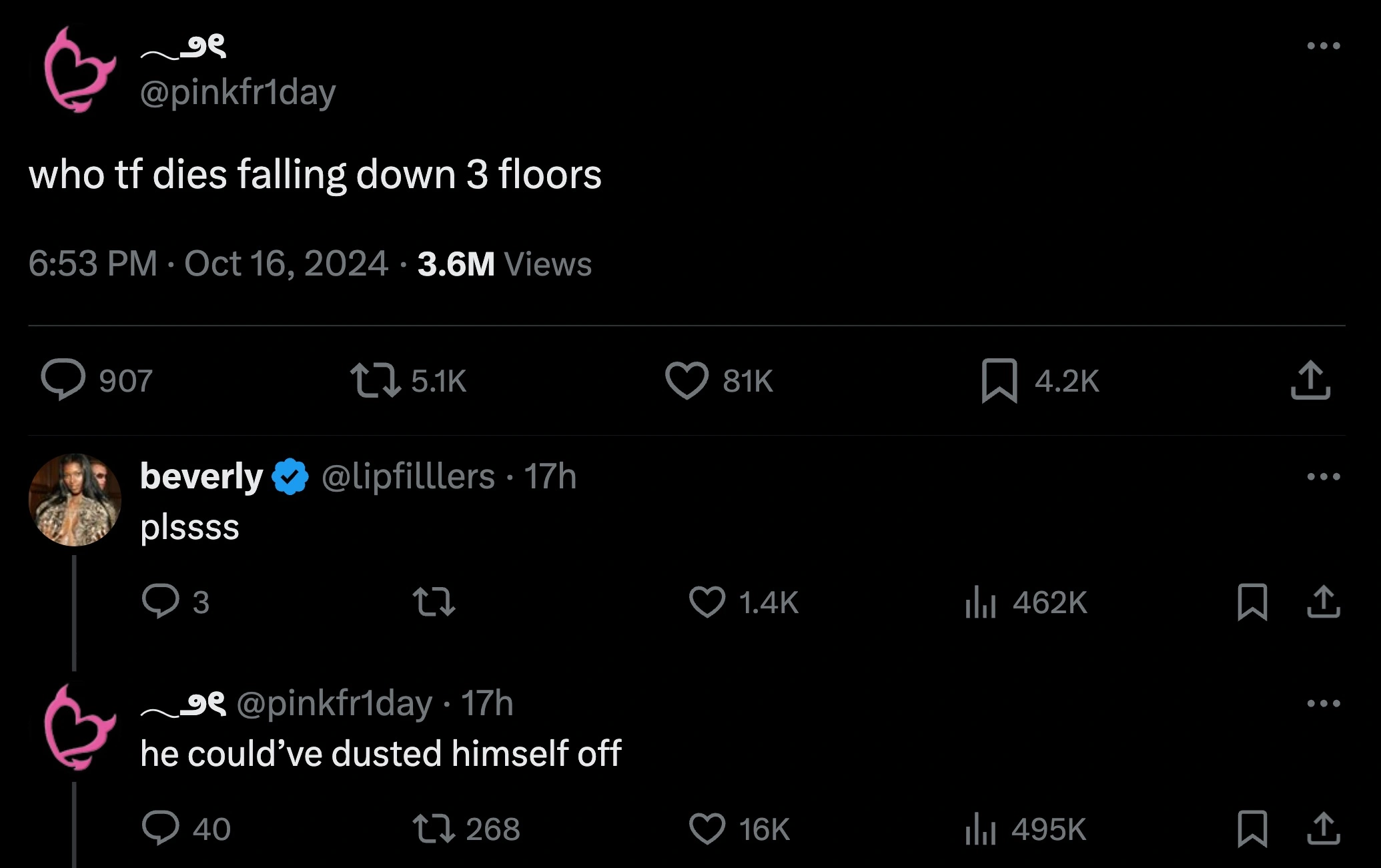Like beverly's reply with 1.4K likes

click(707, 601)
